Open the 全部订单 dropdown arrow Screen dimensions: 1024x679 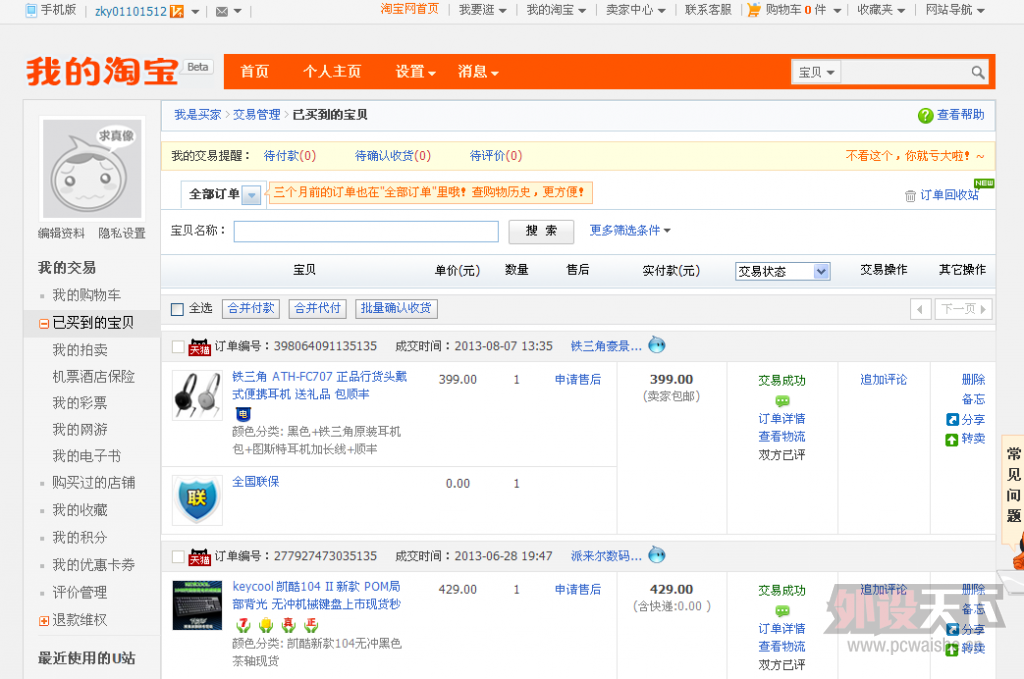tap(251, 195)
